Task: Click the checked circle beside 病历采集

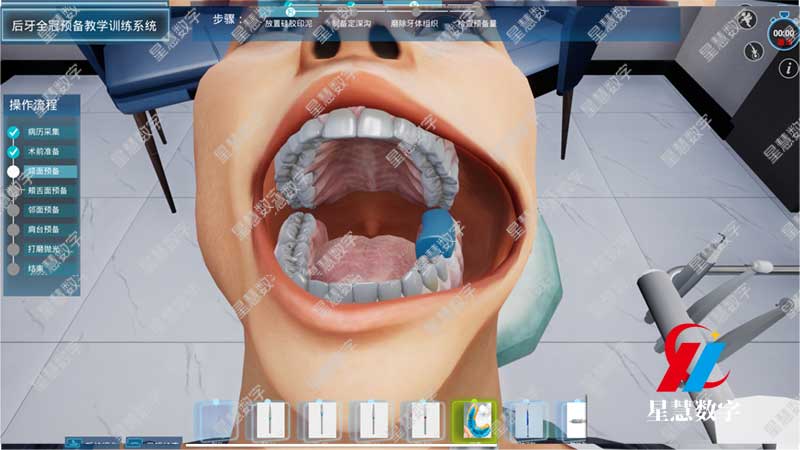Action: 13,132
